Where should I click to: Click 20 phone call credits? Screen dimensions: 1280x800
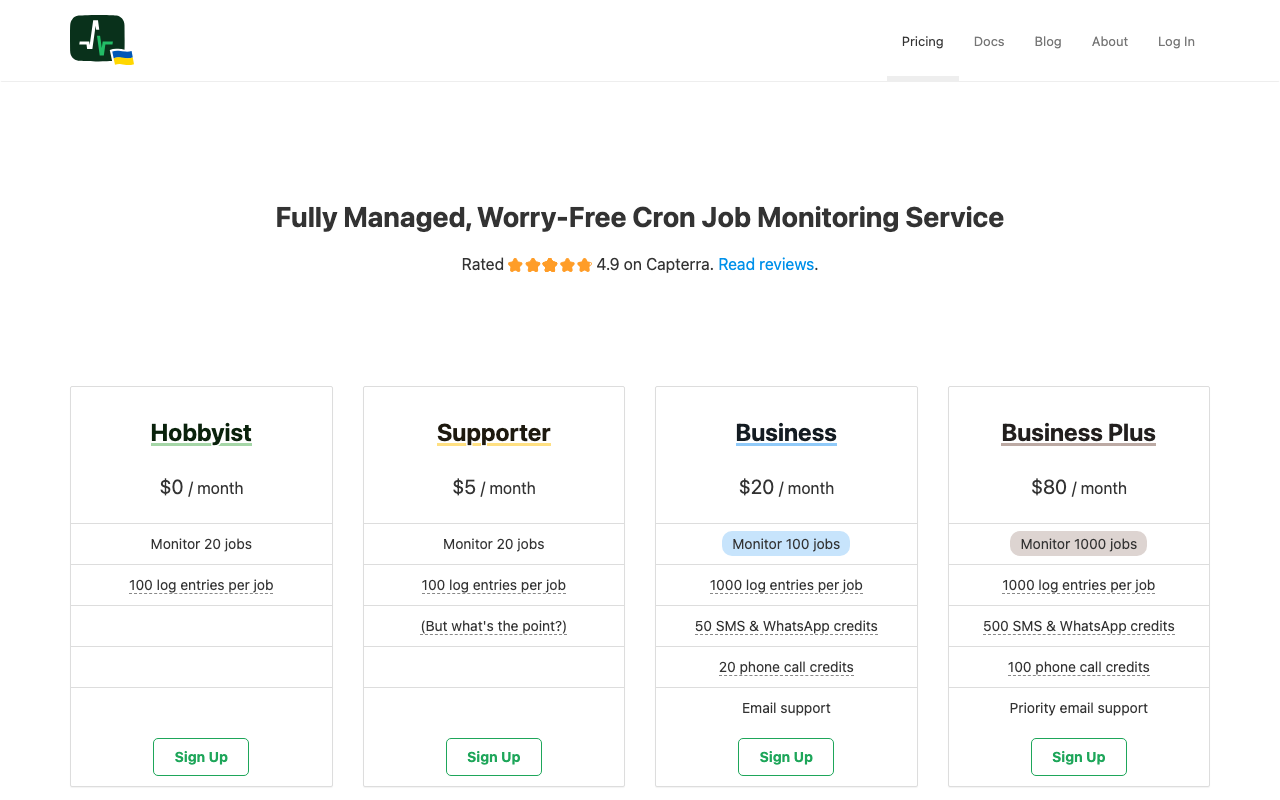(786, 667)
